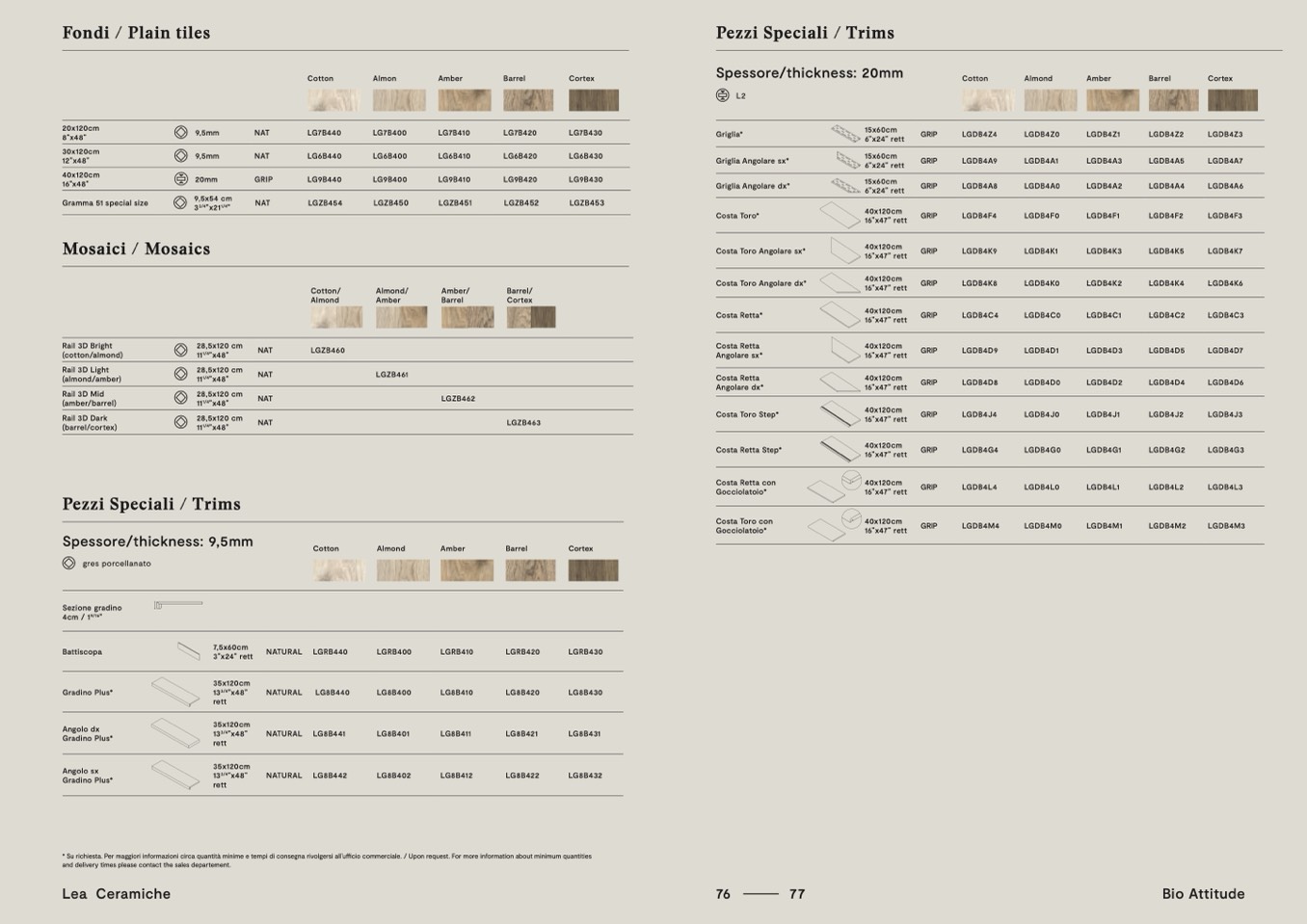Select the Cortex swatch in Plain tiles
This screenshot has height=924, width=1307.
coord(593,100)
